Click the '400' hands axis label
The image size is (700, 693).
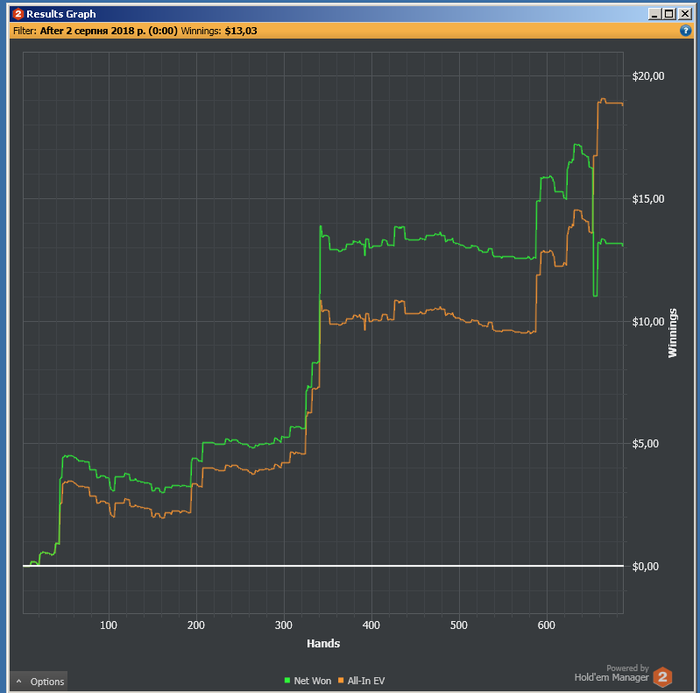click(371, 625)
